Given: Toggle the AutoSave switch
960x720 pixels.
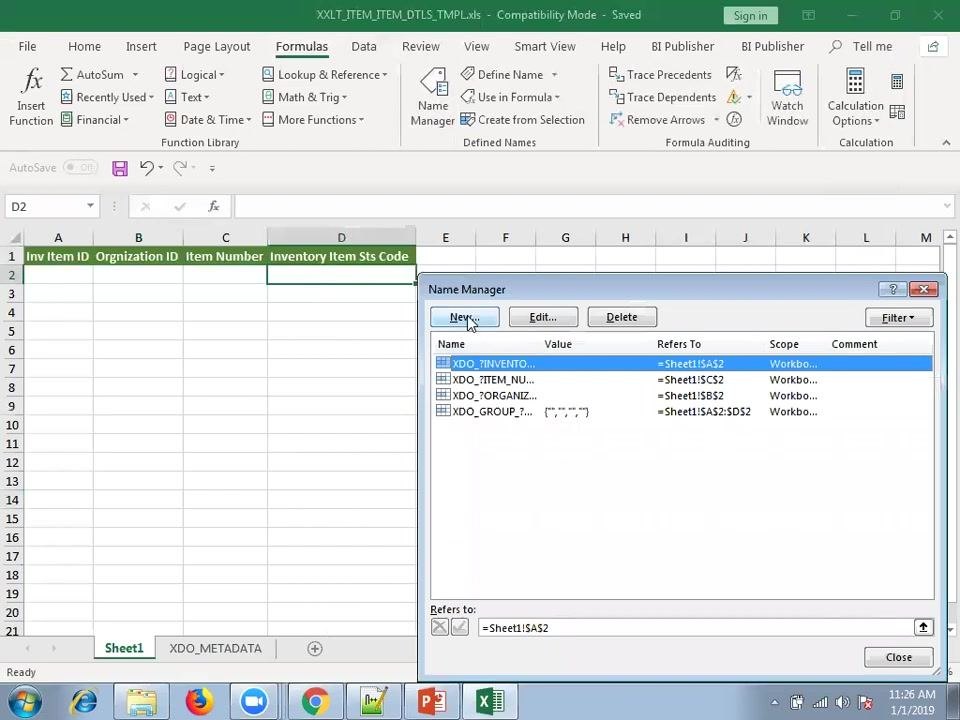Looking at the screenshot, I should coord(81,167).
